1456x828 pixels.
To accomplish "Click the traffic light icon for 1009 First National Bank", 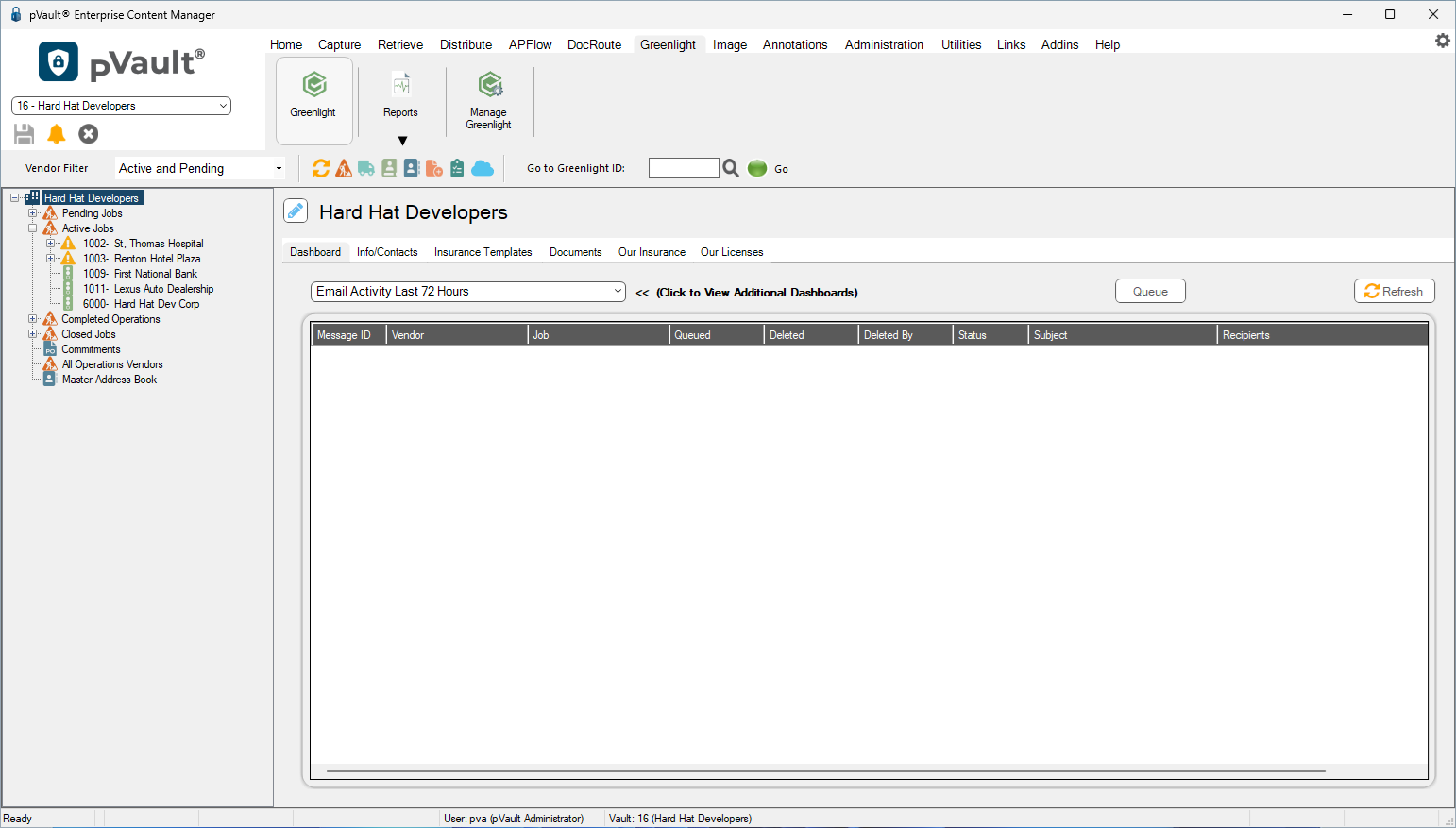I will [68, 274].
